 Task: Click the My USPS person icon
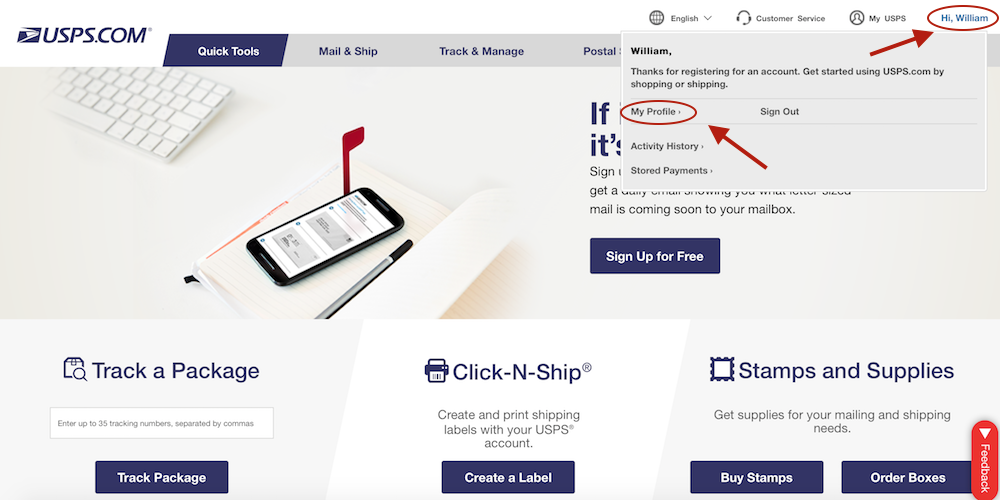point(857,18)
